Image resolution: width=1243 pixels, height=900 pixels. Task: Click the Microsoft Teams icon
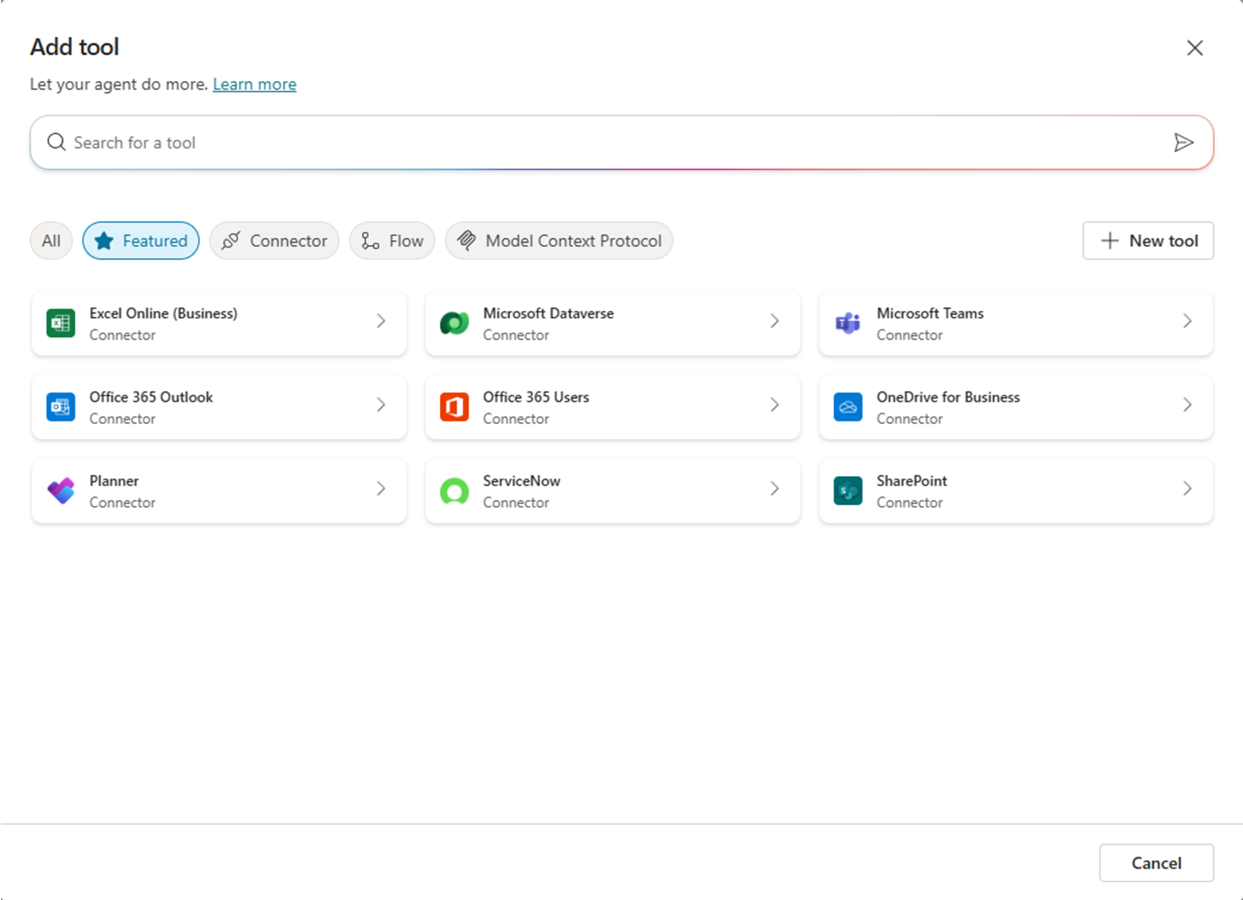[x=848, y=323]
